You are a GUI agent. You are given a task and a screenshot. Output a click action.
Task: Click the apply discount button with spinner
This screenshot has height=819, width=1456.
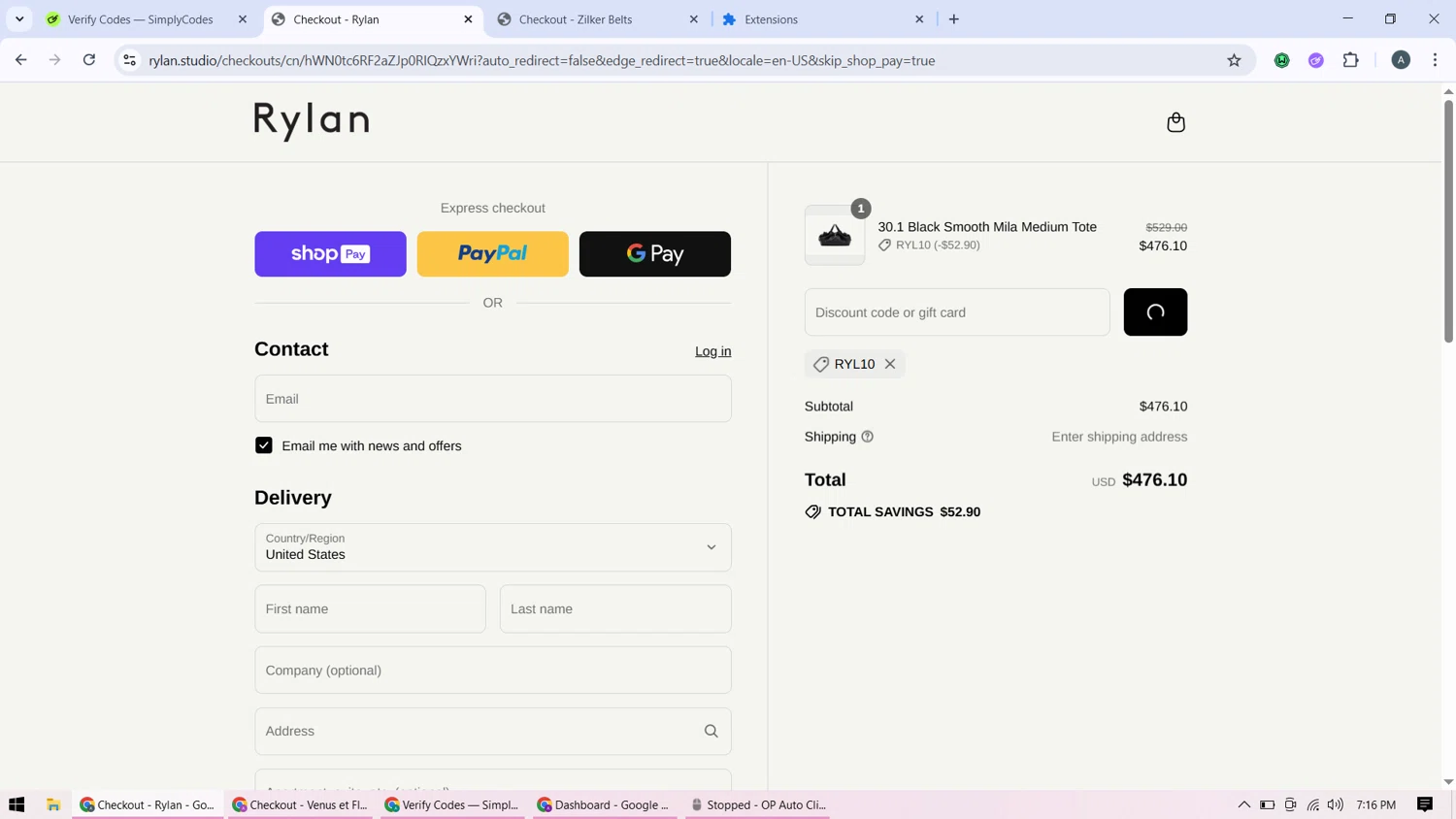(x=1155, y=312)
